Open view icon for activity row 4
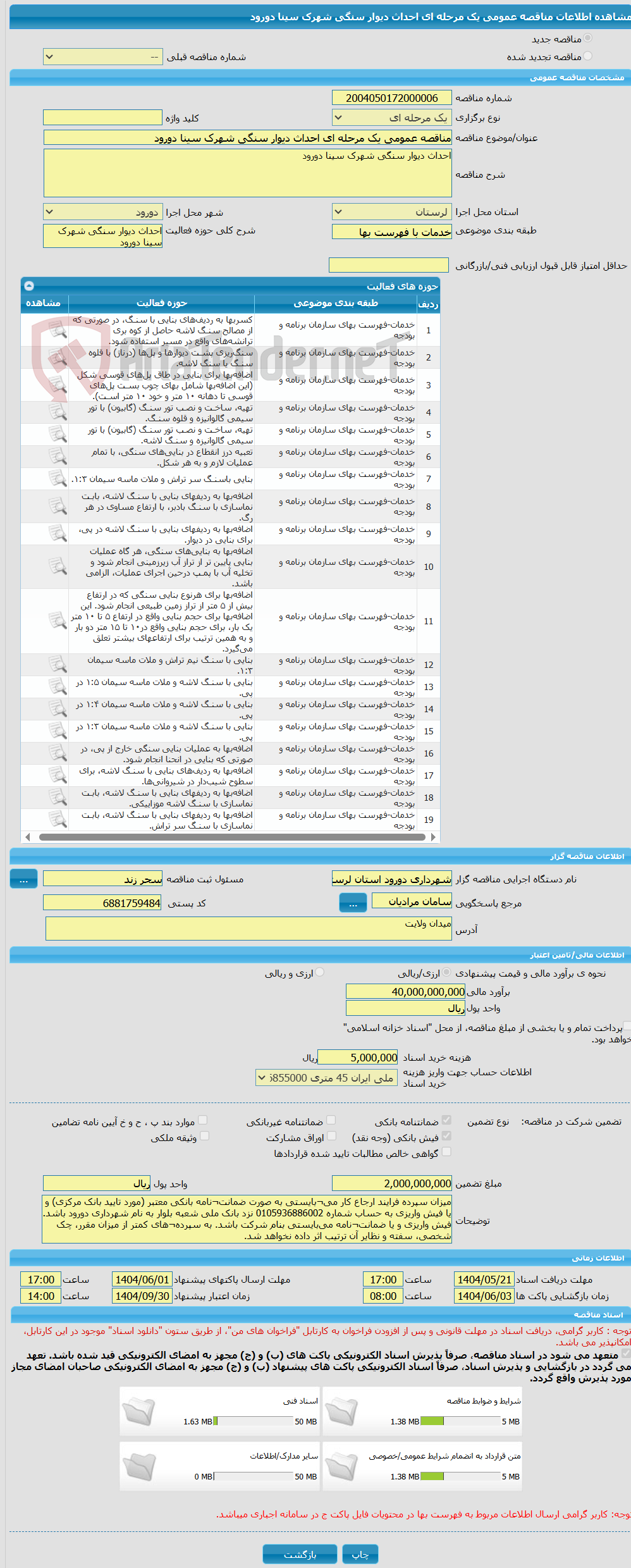Image resolution: width=631 pixels, height=1568 pixels. click(58, 412)
